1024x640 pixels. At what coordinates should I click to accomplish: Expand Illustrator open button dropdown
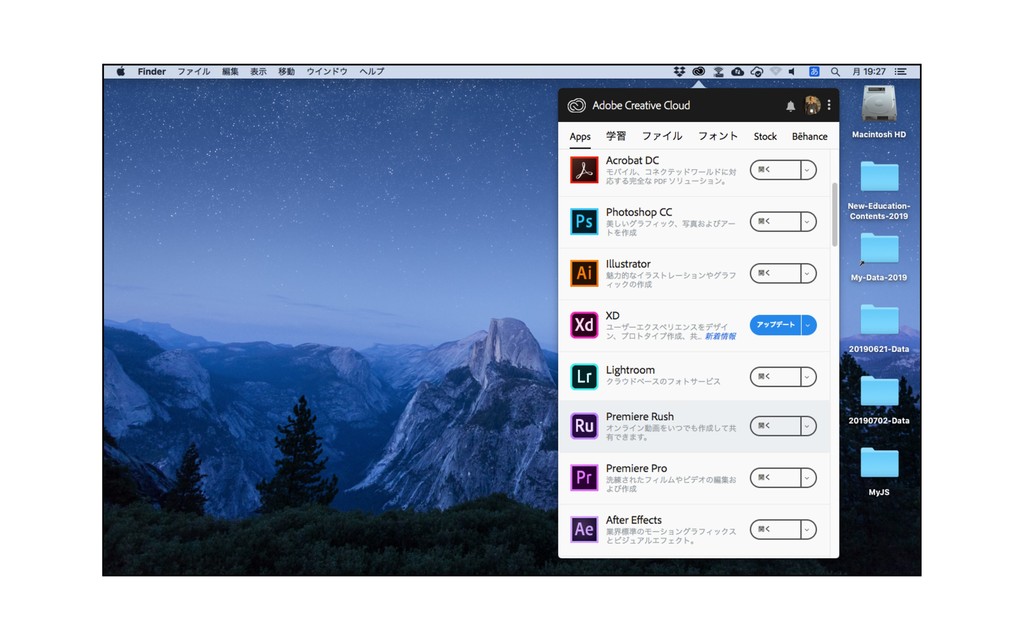click(x=808, y=273)
